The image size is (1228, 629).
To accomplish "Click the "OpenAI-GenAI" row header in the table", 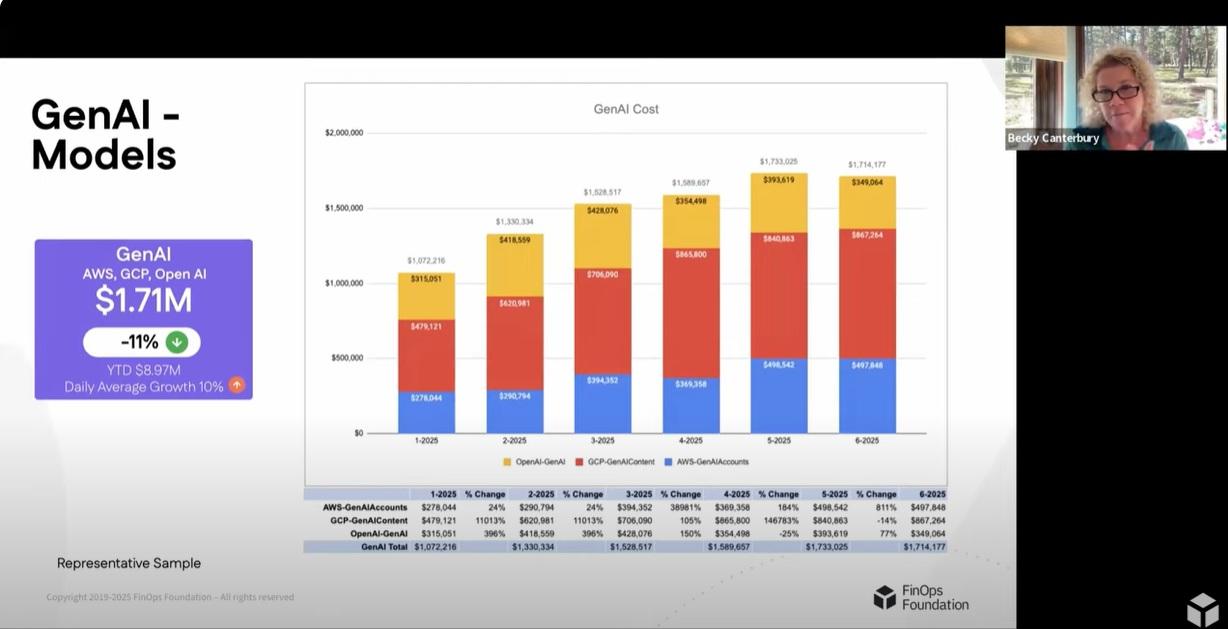I will pos(378,534).
